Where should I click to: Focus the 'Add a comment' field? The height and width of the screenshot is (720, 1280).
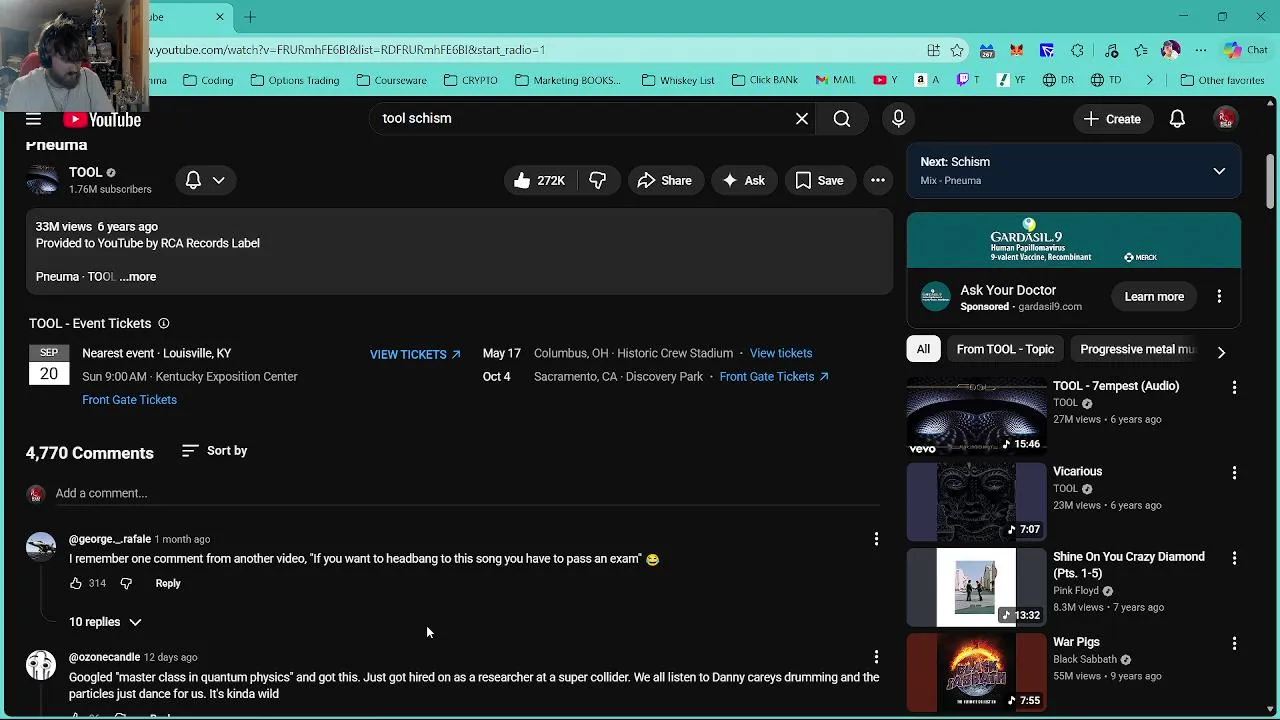(467, 493)
